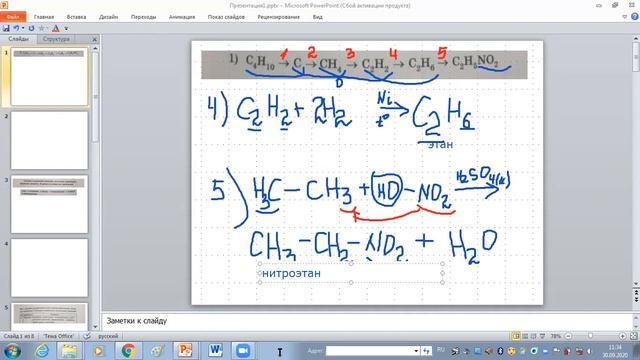Switch to the Главная ribbon tab

click(x=44, y=17)
